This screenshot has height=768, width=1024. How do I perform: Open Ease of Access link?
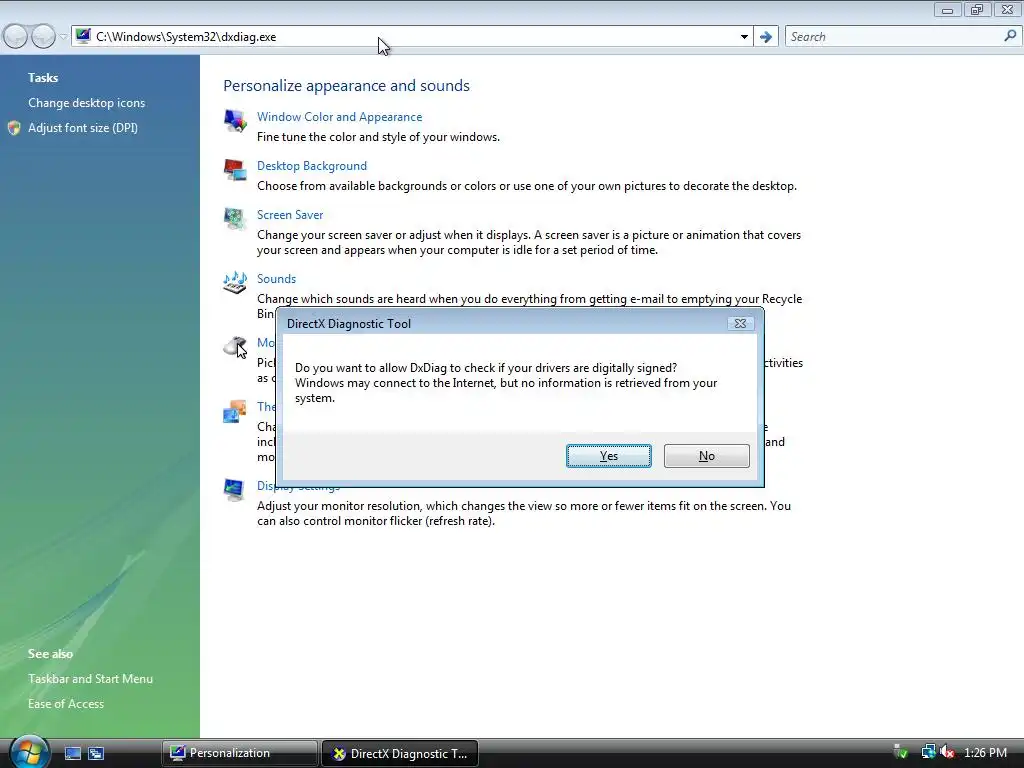coord(66,704)
